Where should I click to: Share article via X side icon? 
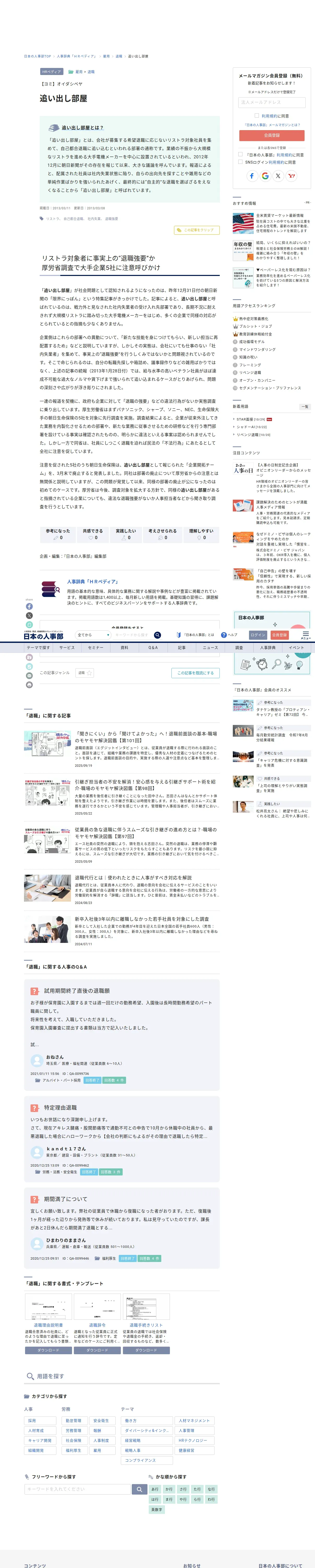tap(29, 615)
